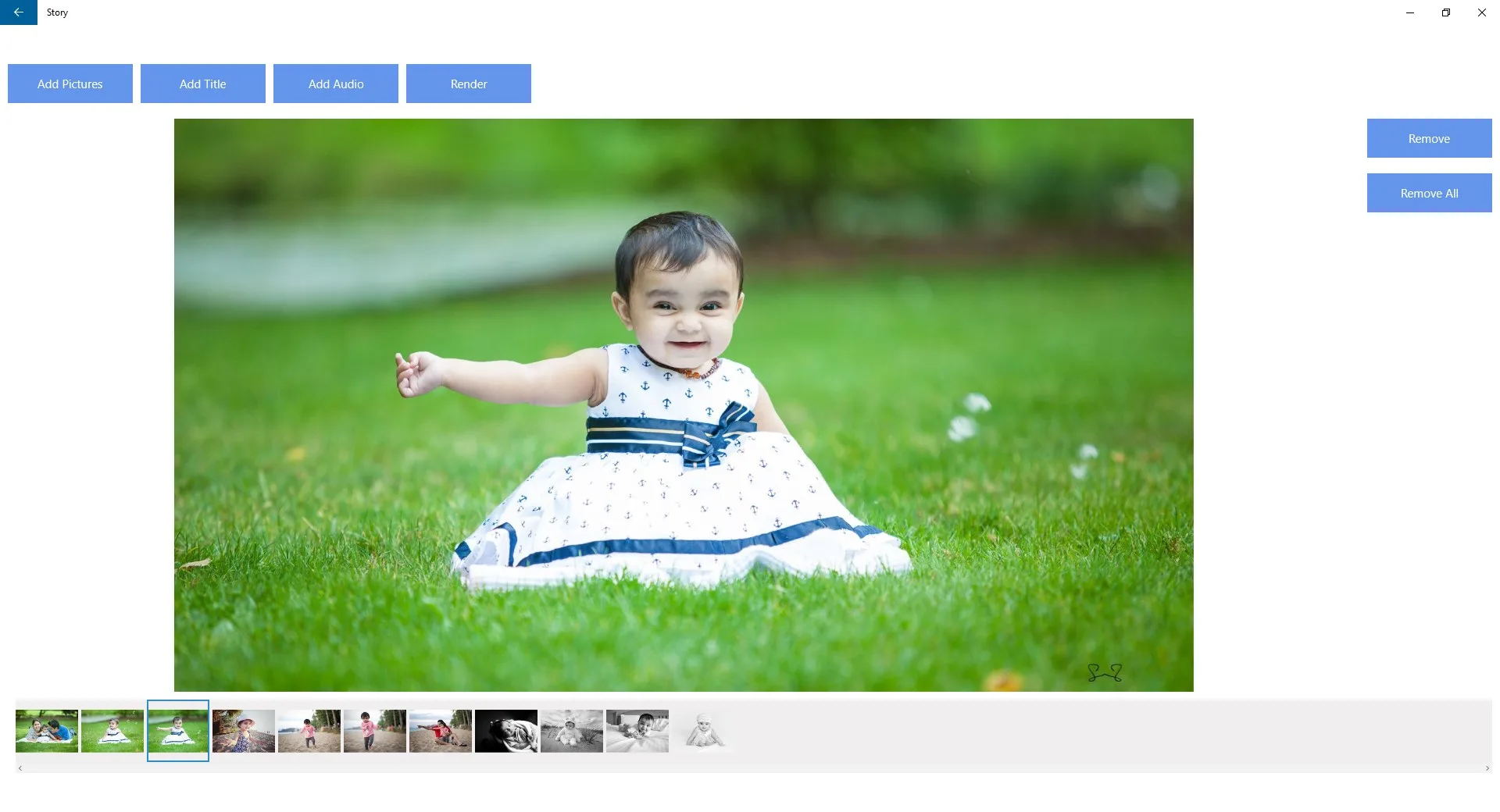Click the thumbnail strip right scroll arrow
This screenshot has height=812, width=1500.
click(1487, 768)
